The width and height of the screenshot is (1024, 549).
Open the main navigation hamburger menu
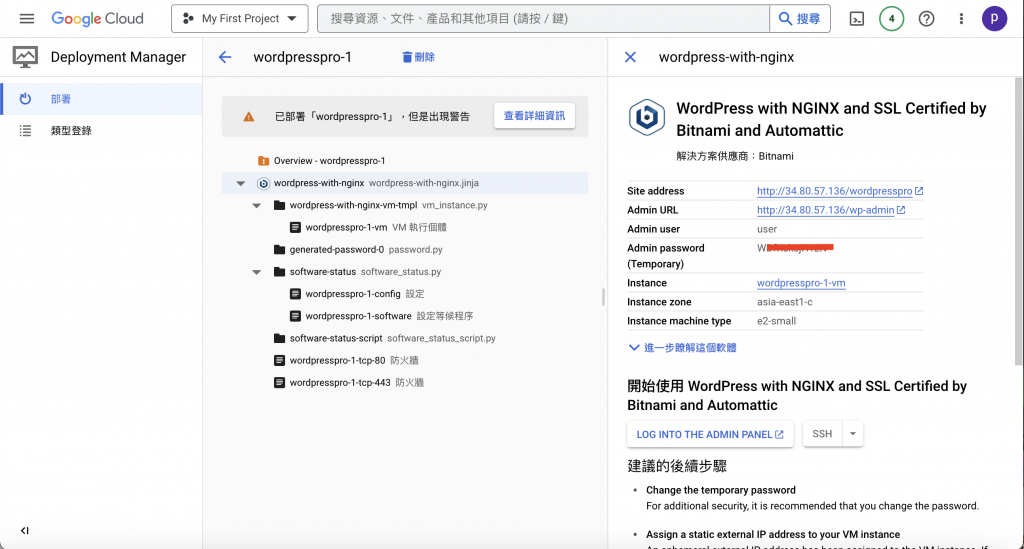pos(27,19)
